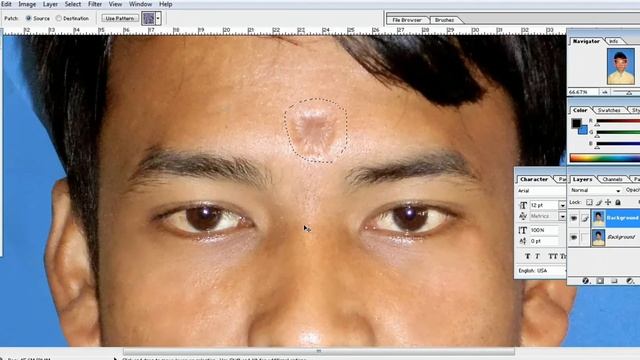This screenshot has height=360, width=640.
Task: Apply Faux Bold in Character panel
Action: pos(527,256)
